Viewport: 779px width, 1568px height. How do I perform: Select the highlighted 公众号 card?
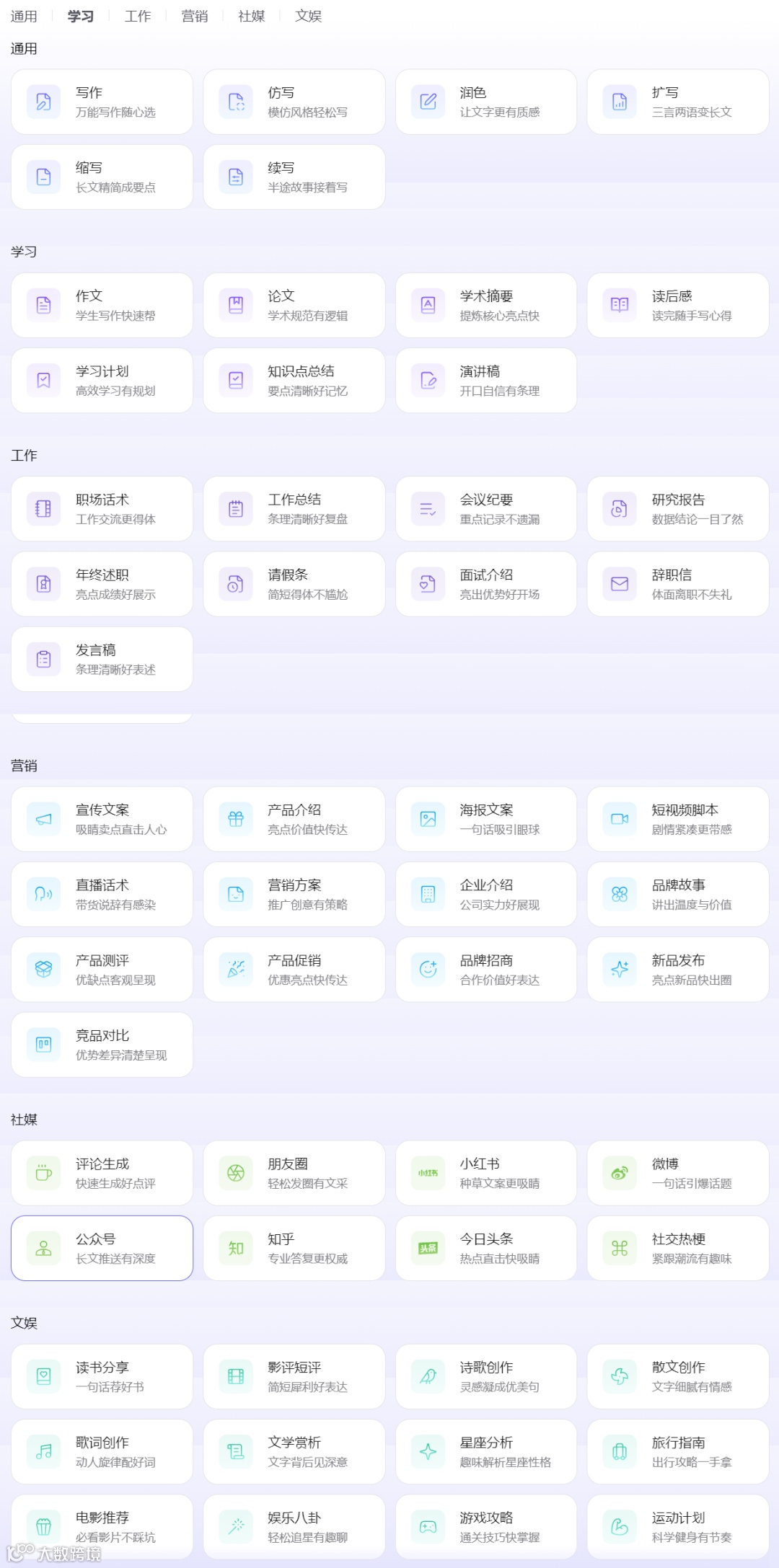[102, 1248]
